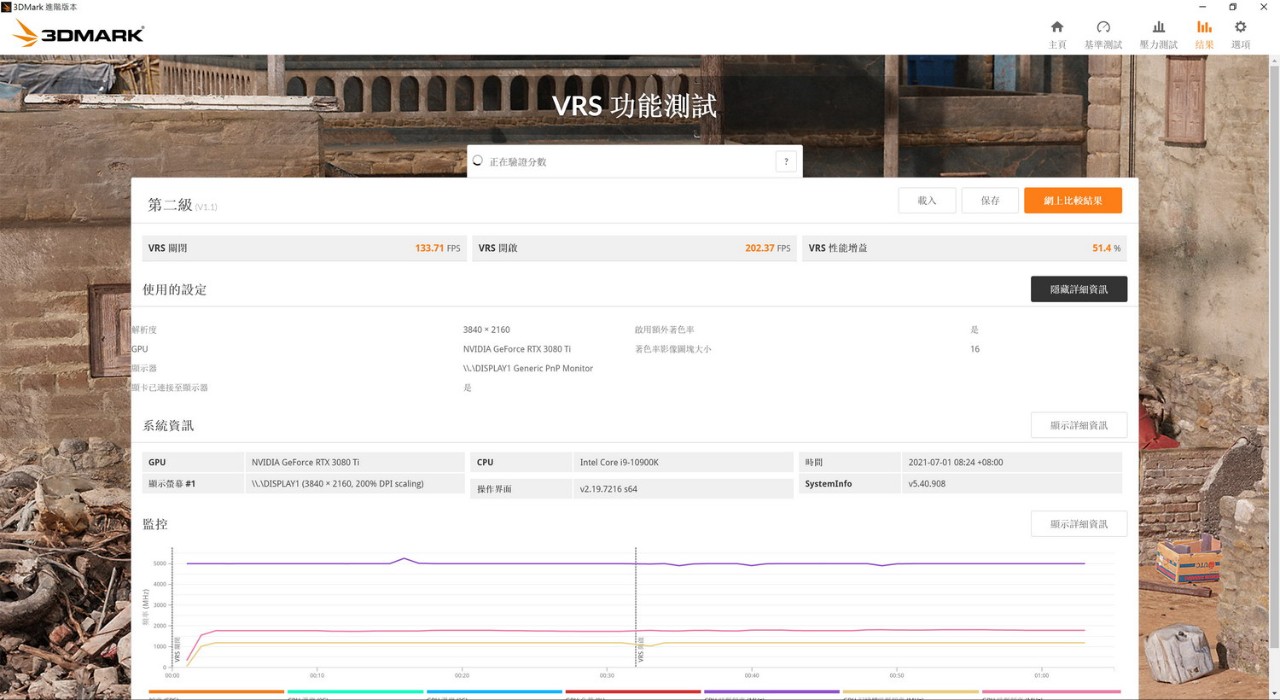The height and width of the screenshot is (700, 1280).
Task: Switch to the 結果 results view
Action: pyautogui.click(x=1204, y=34)
